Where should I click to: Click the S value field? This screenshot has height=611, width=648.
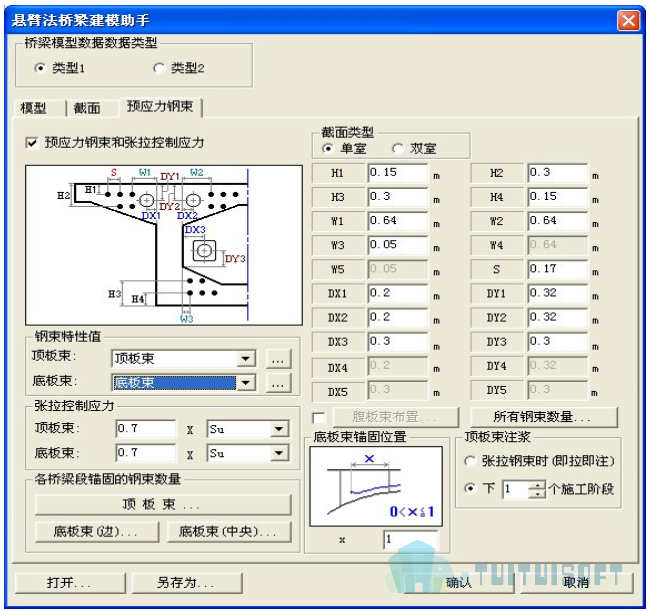[557, 269]
